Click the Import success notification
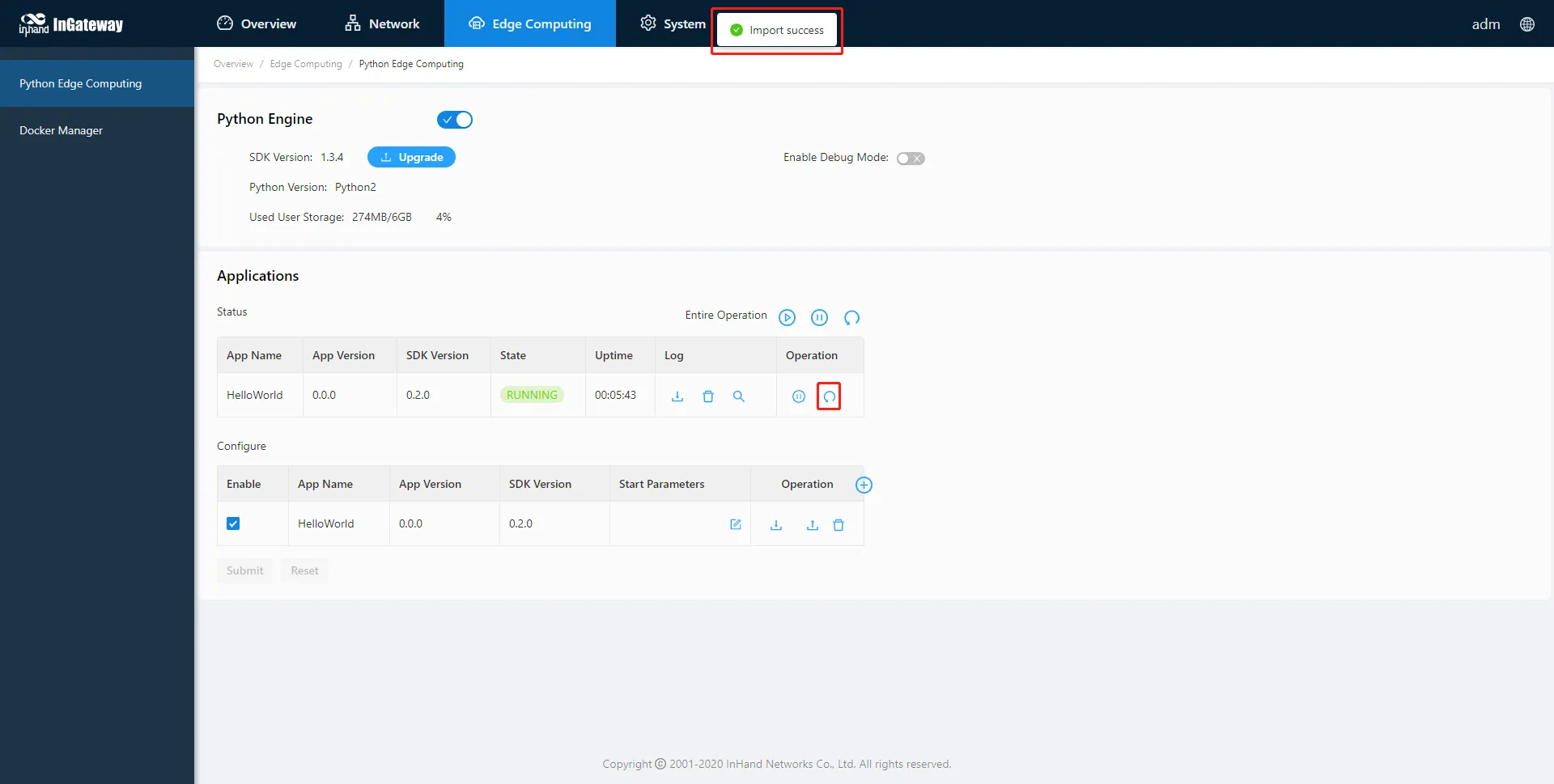This screenshot has width=1554, height=784. 777,30
